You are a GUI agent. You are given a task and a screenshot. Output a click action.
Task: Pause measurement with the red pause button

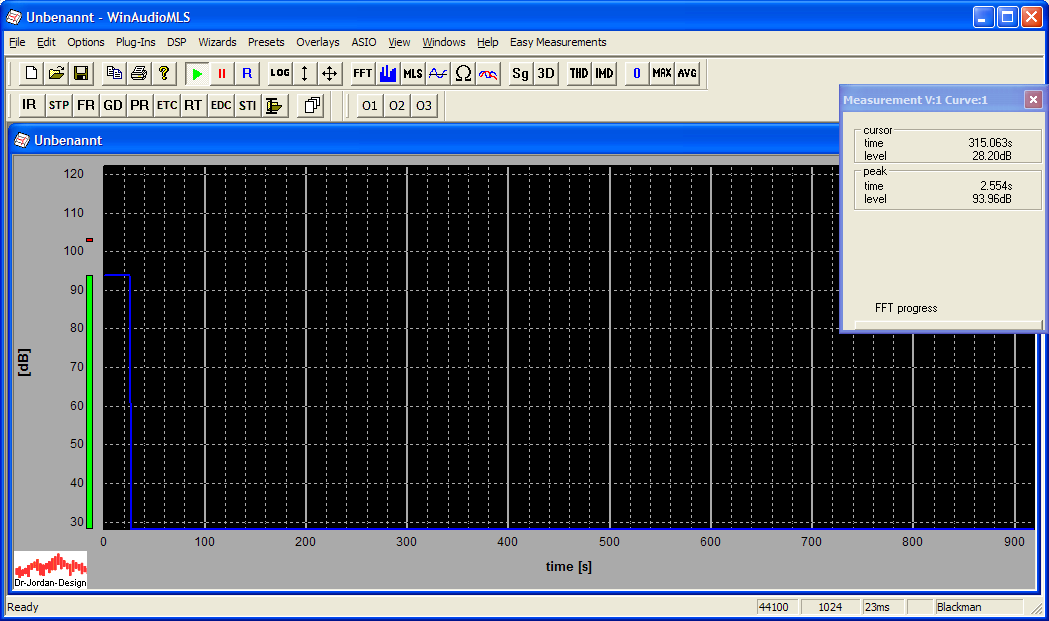click(222, 74)
